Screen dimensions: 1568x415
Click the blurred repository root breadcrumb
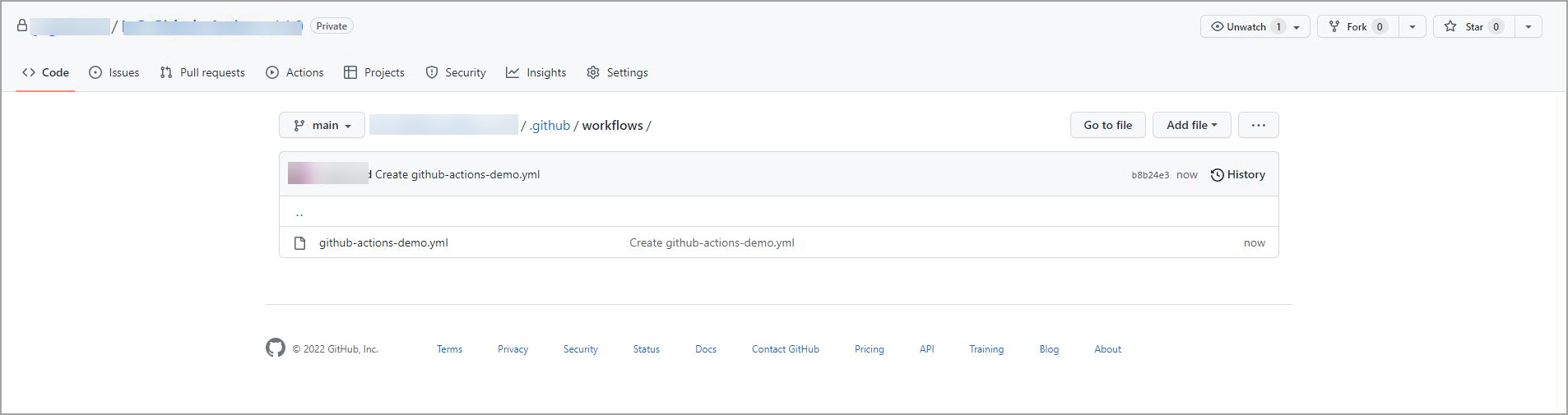[443, 125]
